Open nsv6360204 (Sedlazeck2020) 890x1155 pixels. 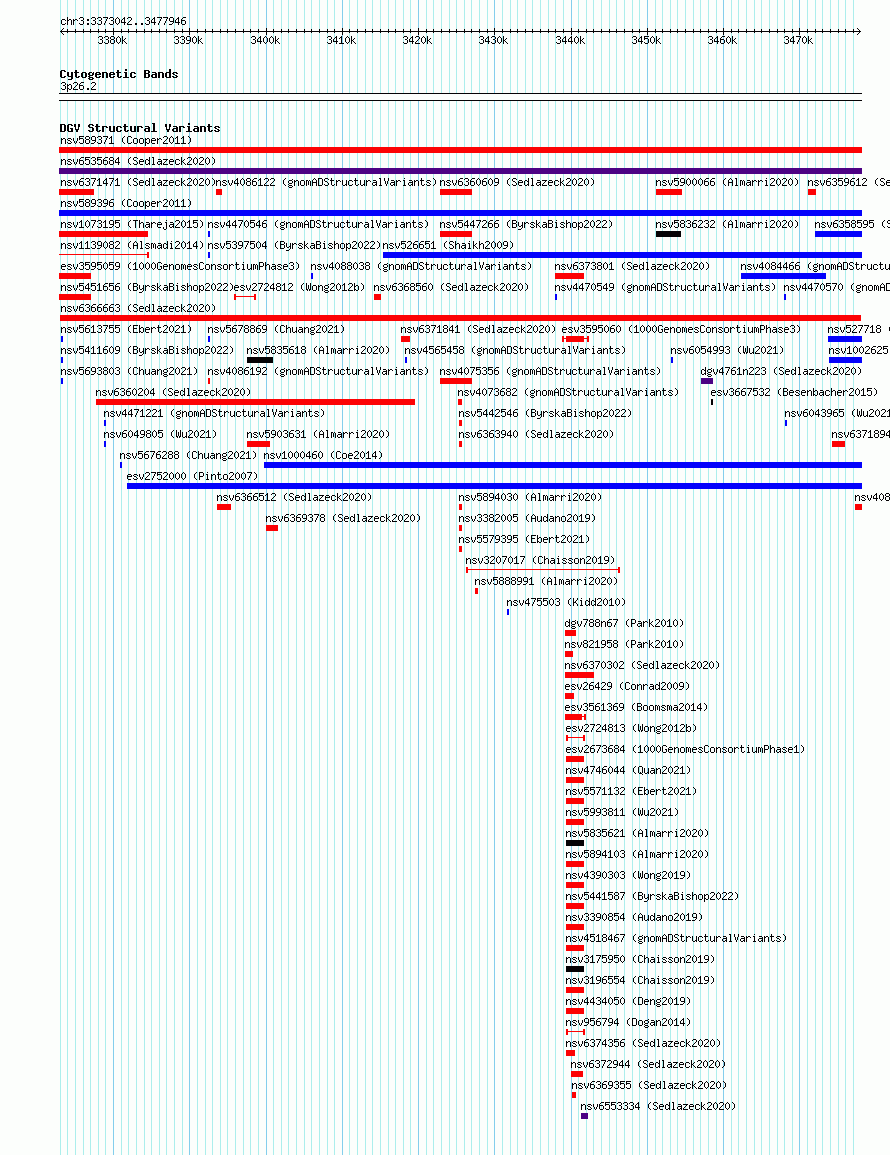click(x=173, y=392)
